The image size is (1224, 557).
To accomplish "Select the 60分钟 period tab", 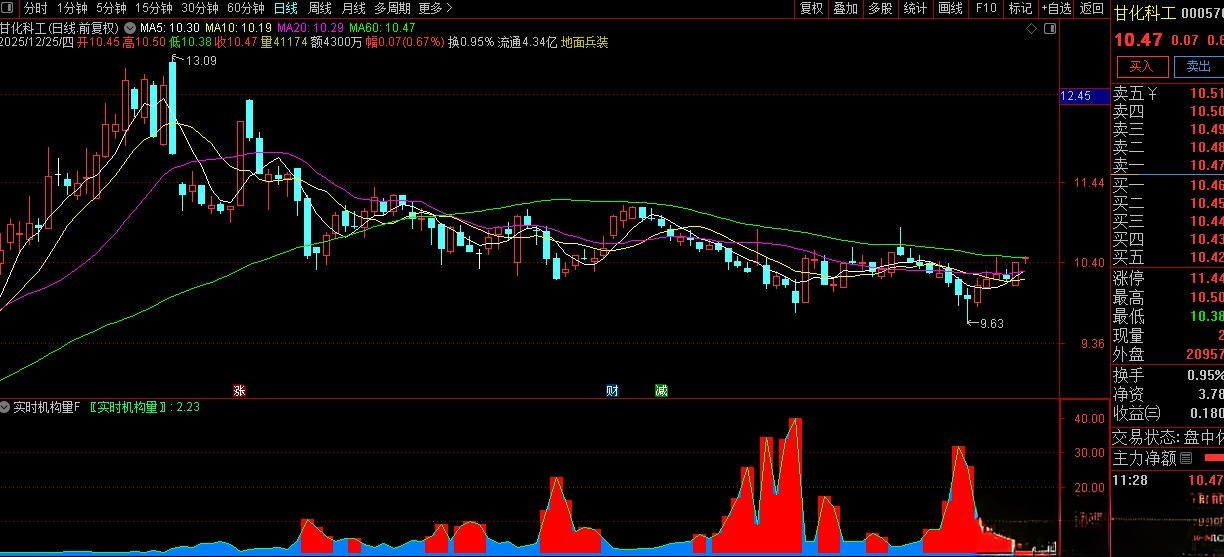I will tap(245, 8).
